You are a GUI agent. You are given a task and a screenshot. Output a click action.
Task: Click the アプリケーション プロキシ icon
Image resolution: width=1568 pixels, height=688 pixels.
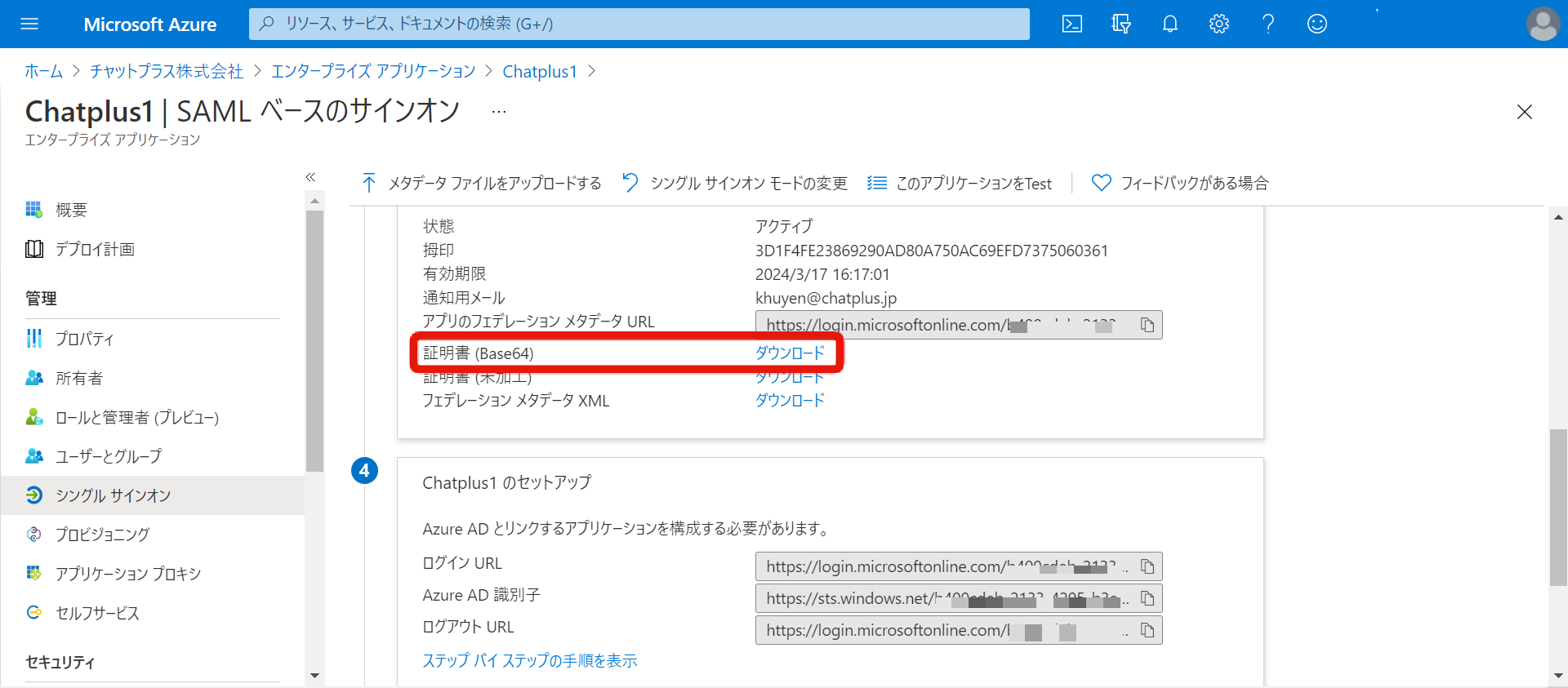(x=33, y=574)
